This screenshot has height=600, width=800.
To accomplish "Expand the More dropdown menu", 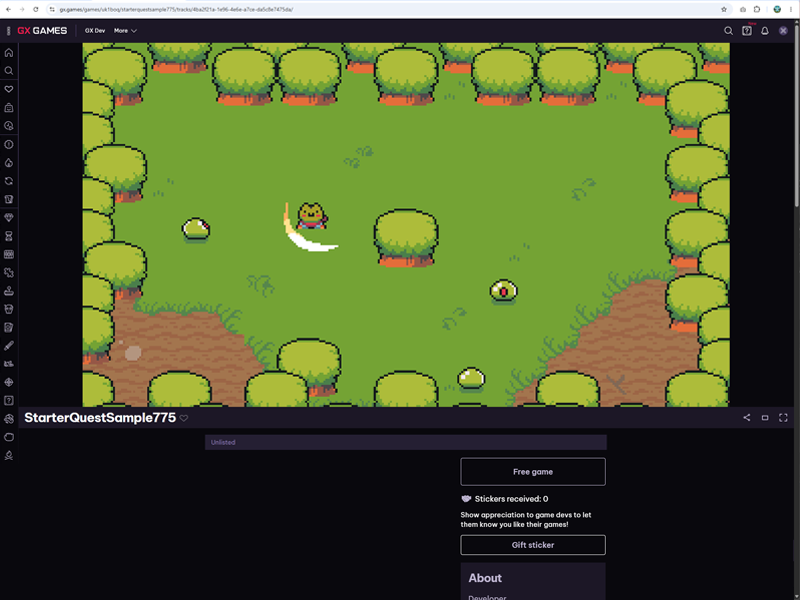I will (125, 31).
